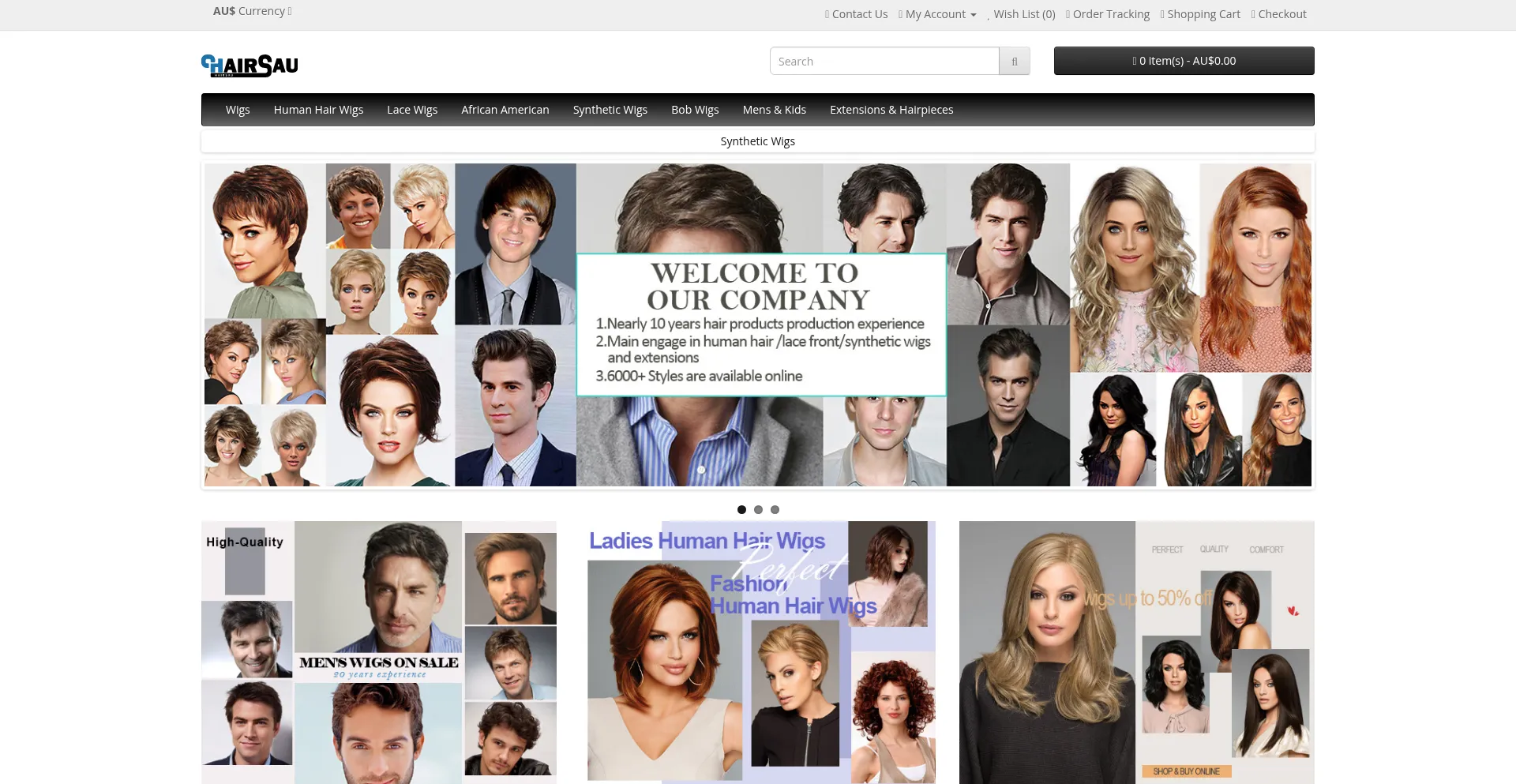The image size is (1516, 784).
Task: Open the Men's Wigs On Sale banner
Action: click(x=379, y=652)
